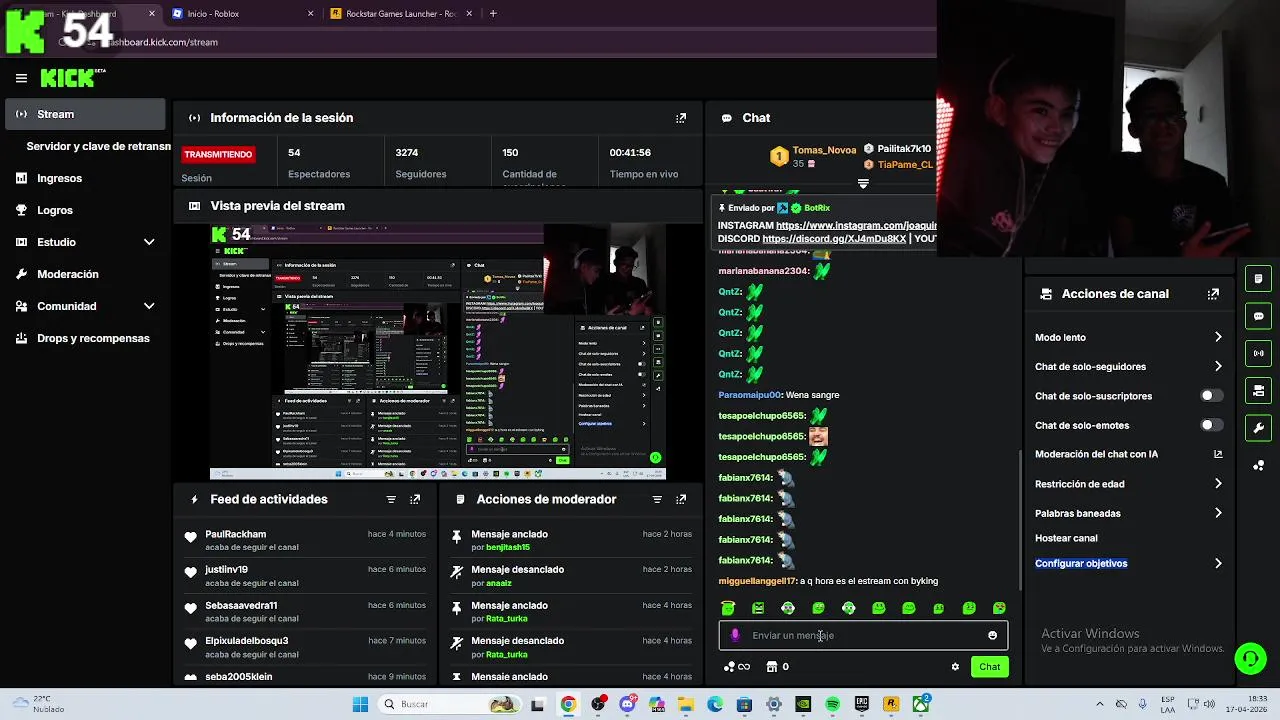This screenshot has width=1280, height=720.
Task: Open the wrench tools icon in right rail
Action: pyautogui.click(x=1258, y=428)
